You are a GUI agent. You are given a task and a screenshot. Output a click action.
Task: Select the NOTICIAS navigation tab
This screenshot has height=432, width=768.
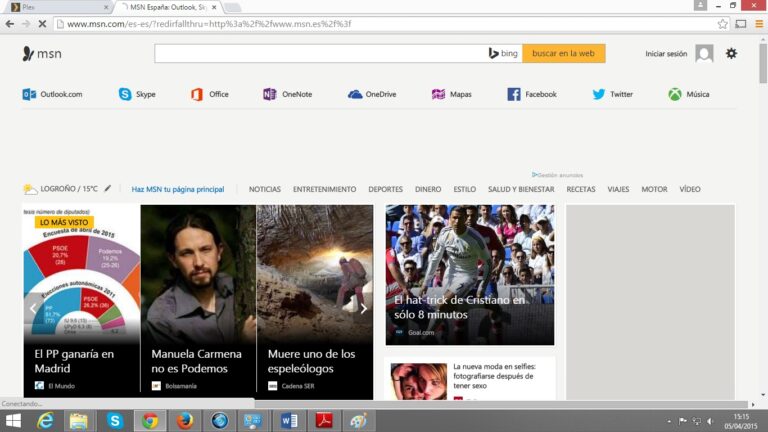tap(264, 189)
